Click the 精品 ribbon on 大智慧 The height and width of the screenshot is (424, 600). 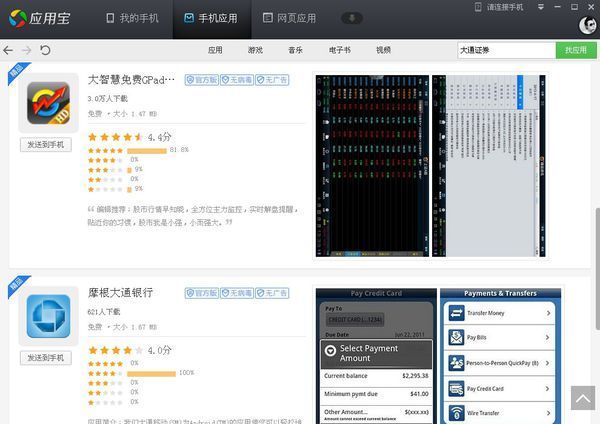(17, 72)
